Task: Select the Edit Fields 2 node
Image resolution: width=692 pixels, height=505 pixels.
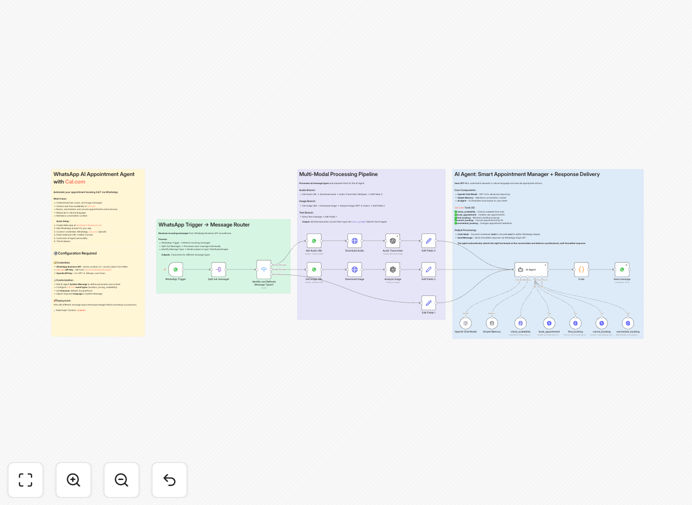Action: click(x=428, y=241)
